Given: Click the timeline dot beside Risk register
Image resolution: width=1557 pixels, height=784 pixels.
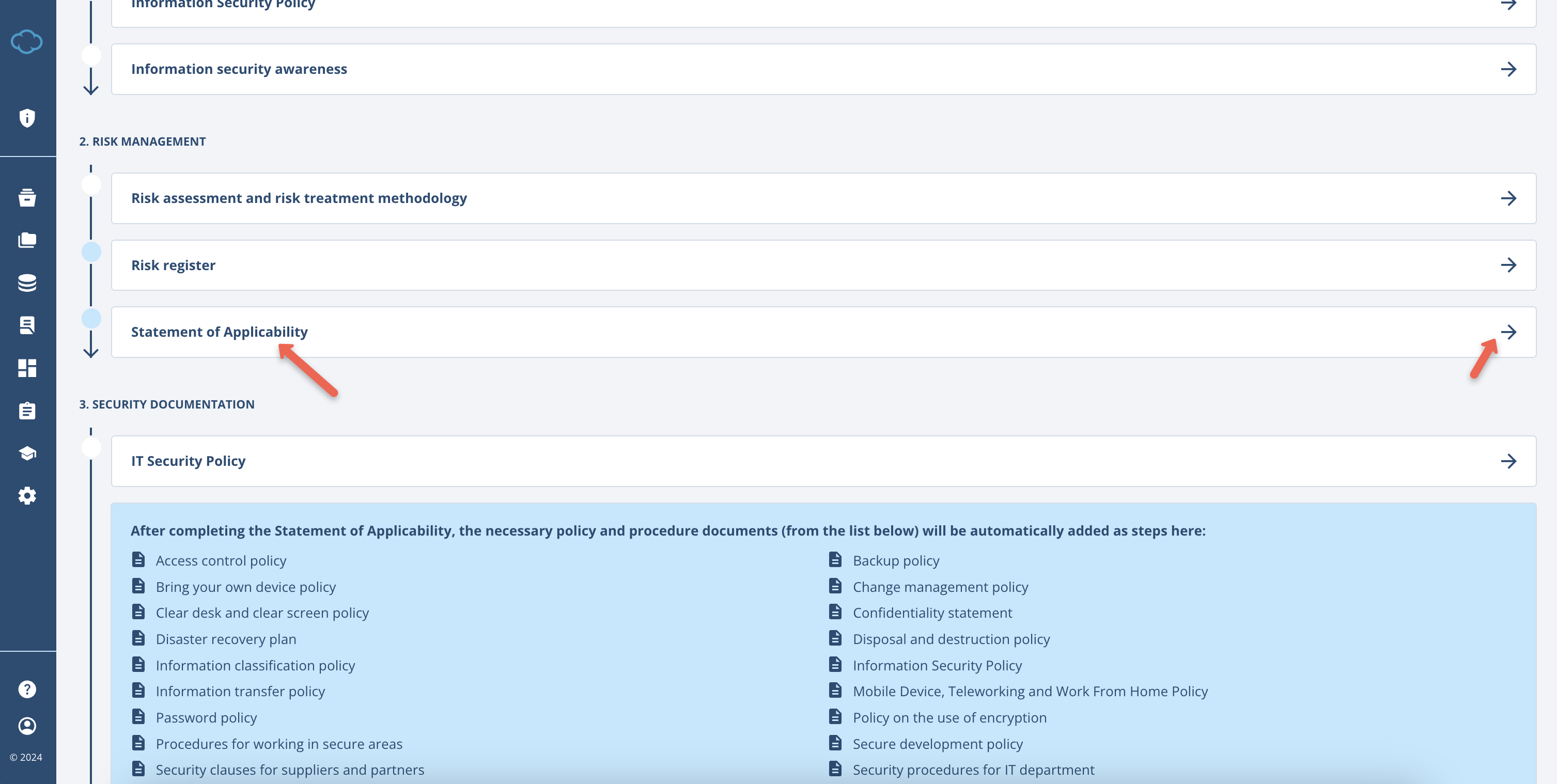Looking at the screenshot, I should pos(91,252).
